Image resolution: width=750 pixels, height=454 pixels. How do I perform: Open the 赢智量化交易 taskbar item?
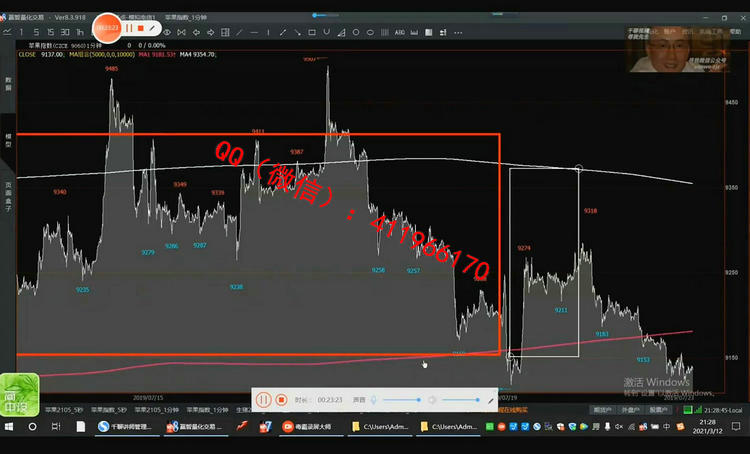[x=194, y=426]
